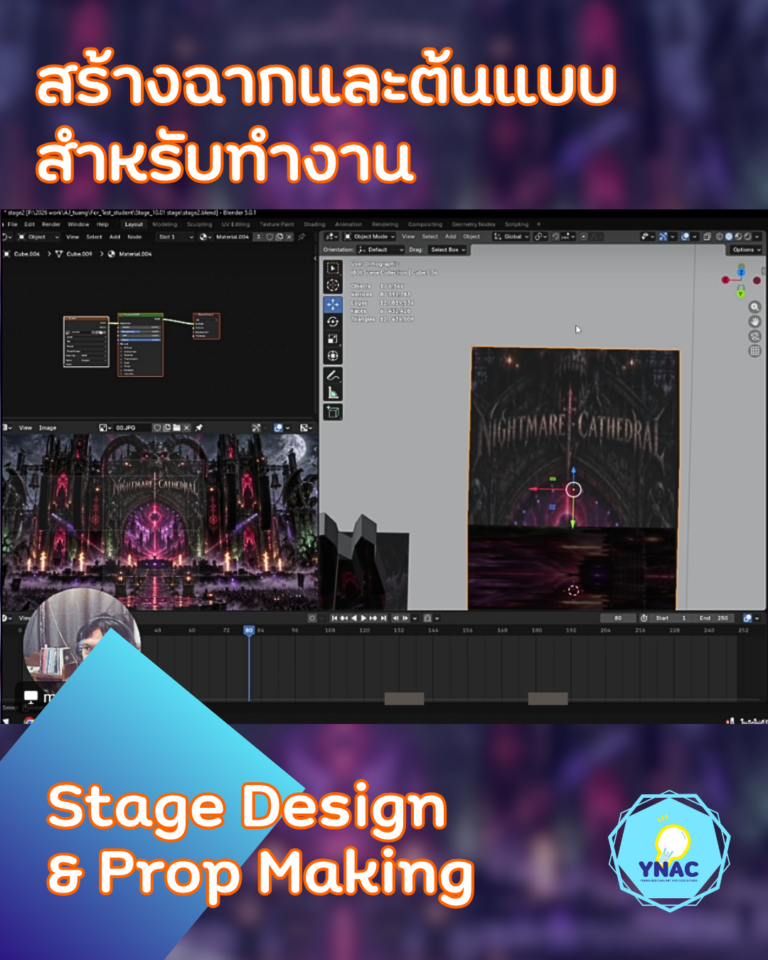
Task: Open the File menu
Action: point(12,224)
